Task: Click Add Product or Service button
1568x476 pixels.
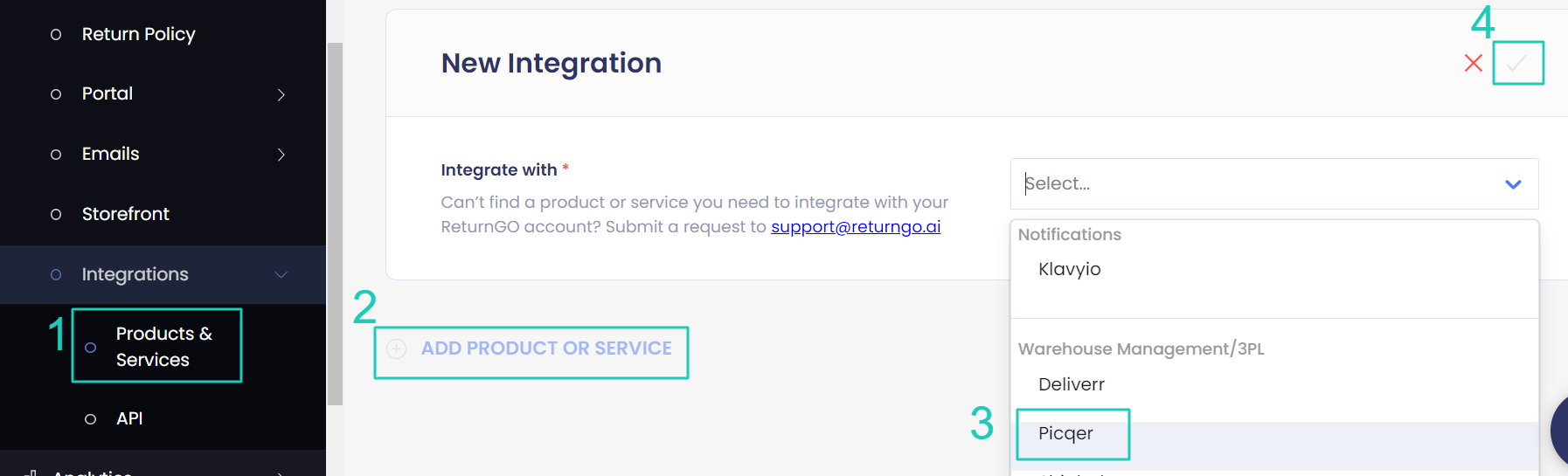Action: 545,349
